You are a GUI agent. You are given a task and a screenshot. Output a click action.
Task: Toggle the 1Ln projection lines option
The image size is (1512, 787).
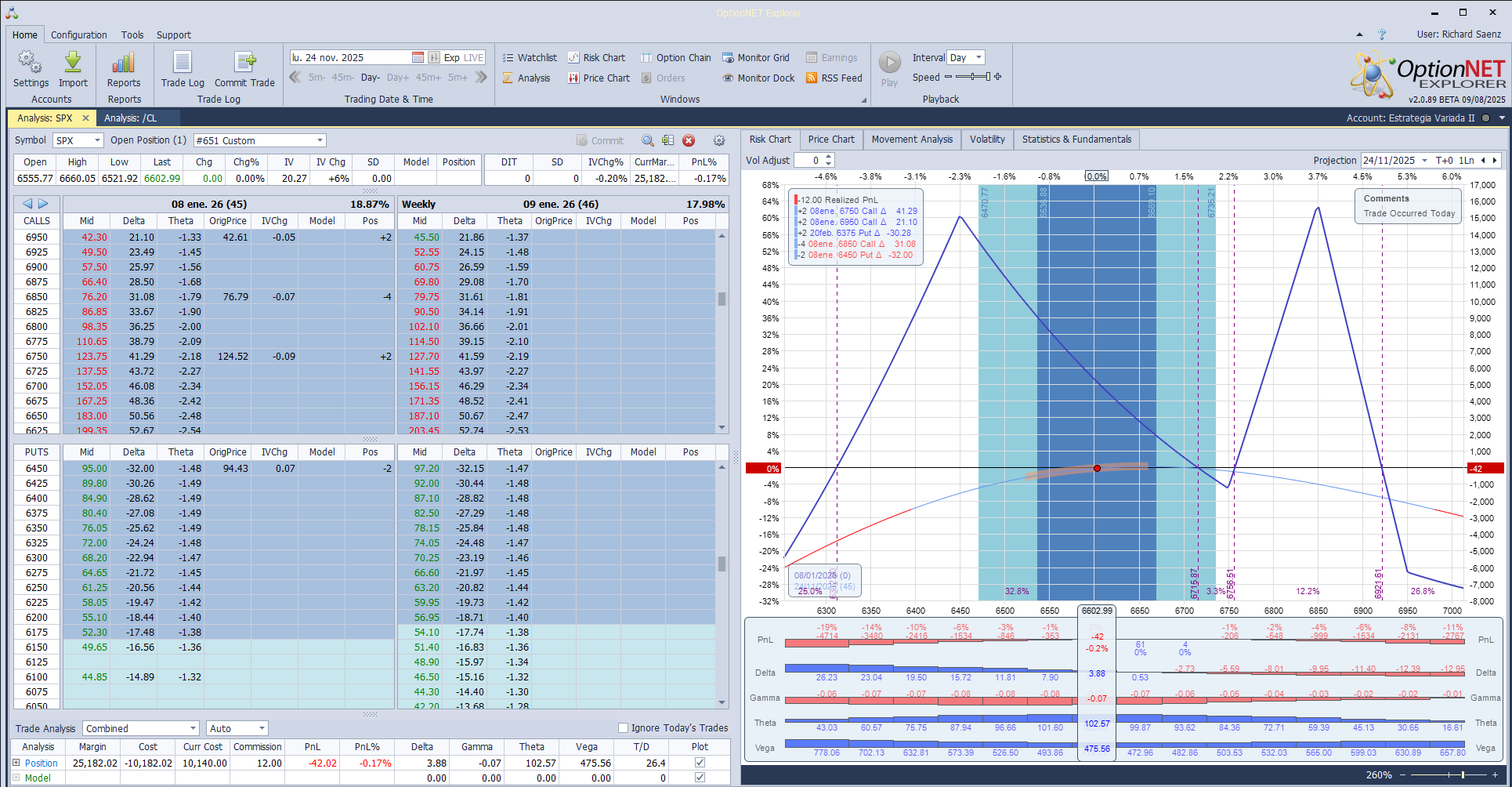point(1466,160)
